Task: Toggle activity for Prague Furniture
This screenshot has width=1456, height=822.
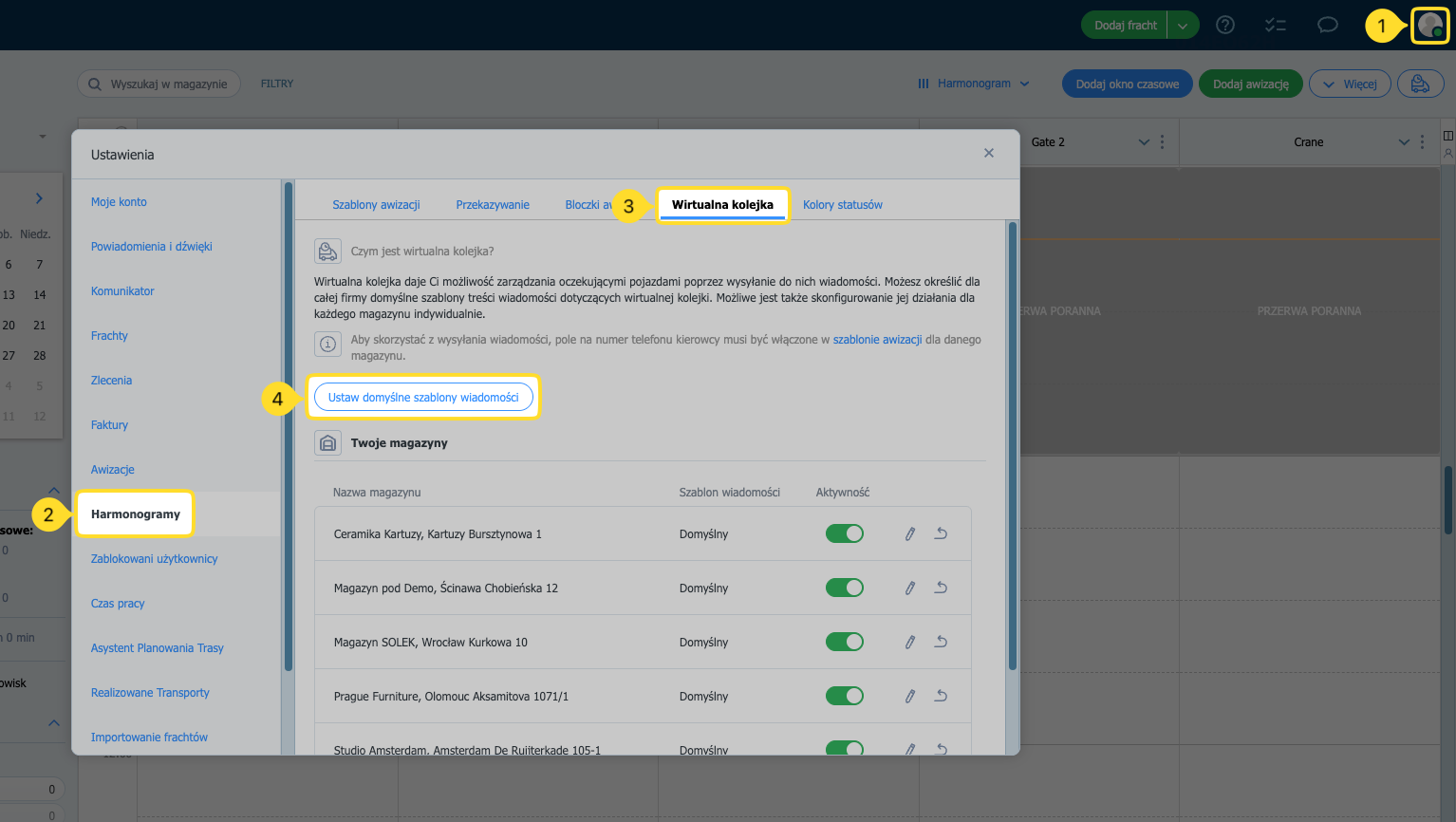Action: click(845, 696)
